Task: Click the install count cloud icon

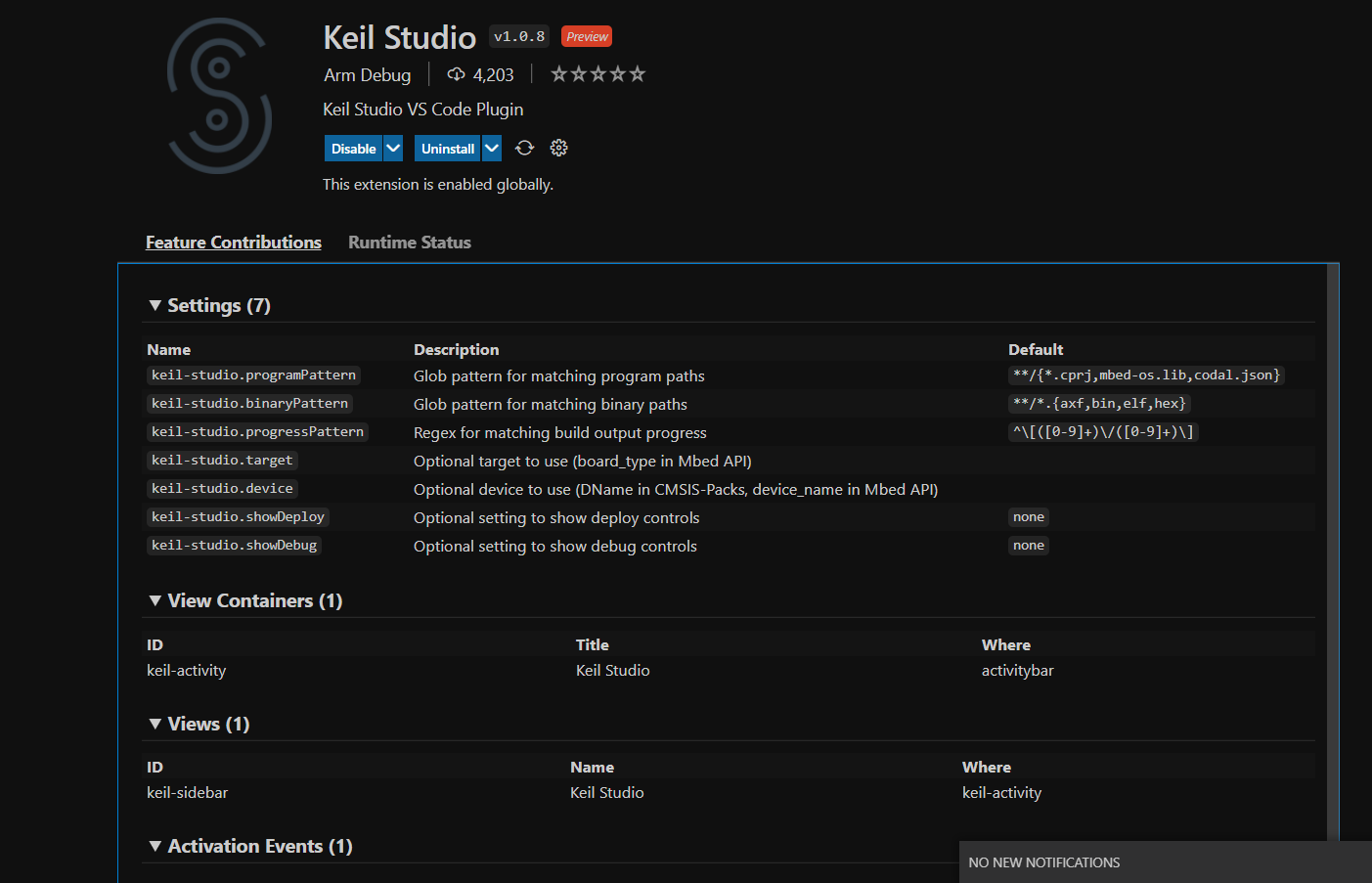Action: click(456, 74)
